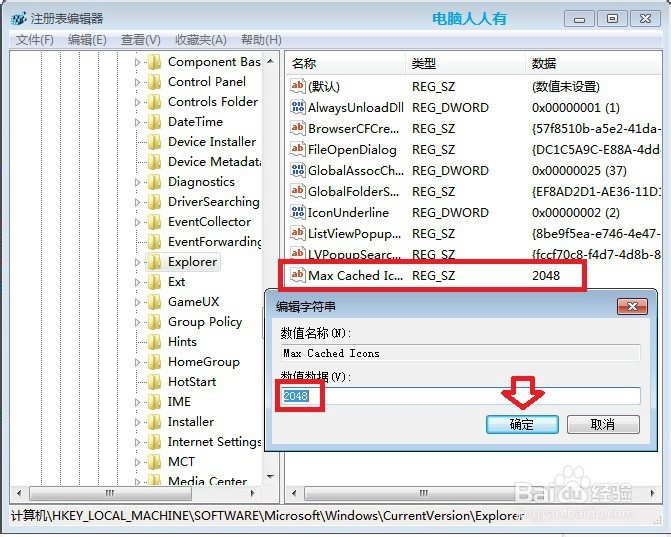Open the 查看(V) menu
This screenshot has width=671, height=537.
140,40
